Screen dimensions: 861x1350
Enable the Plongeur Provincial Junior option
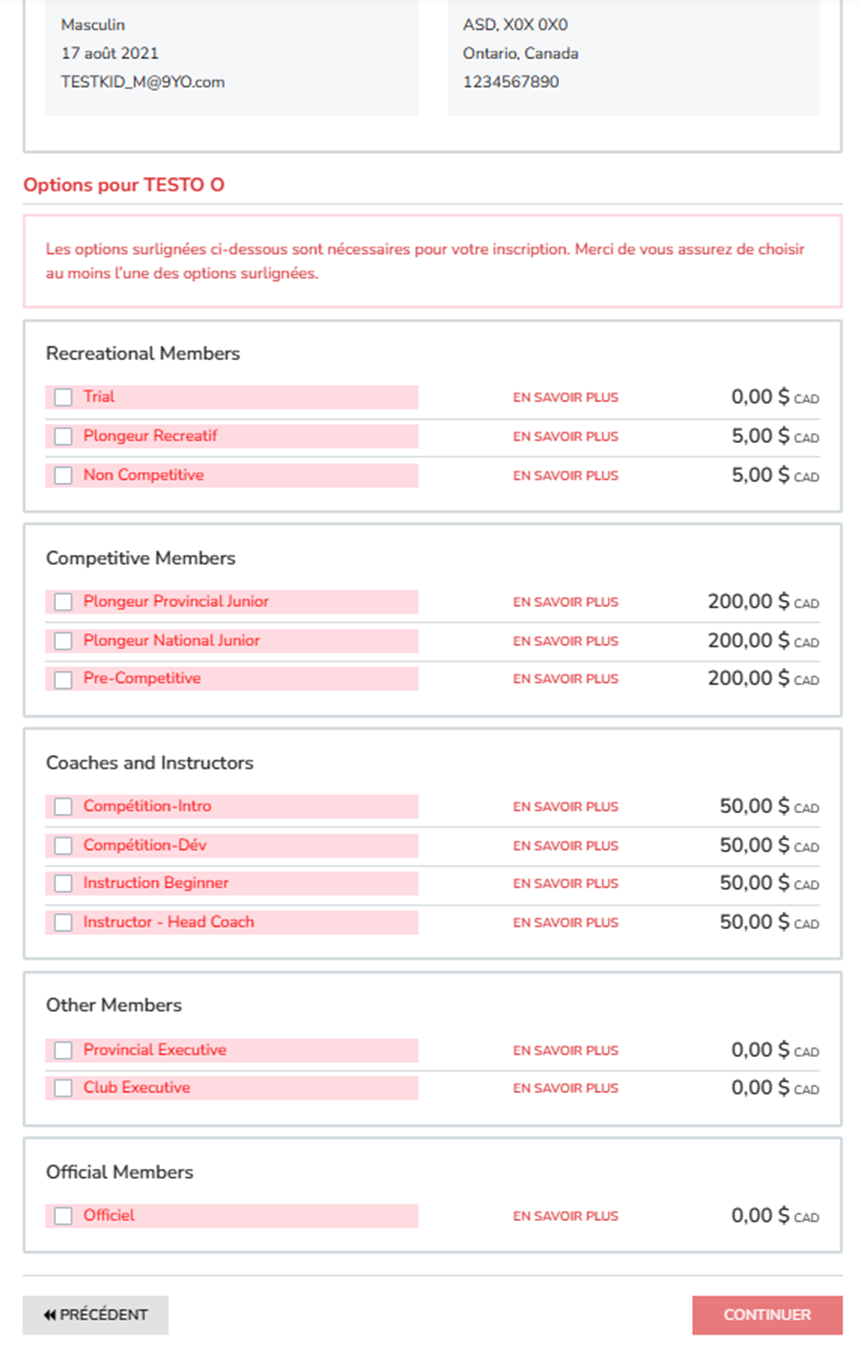point(63,602)
